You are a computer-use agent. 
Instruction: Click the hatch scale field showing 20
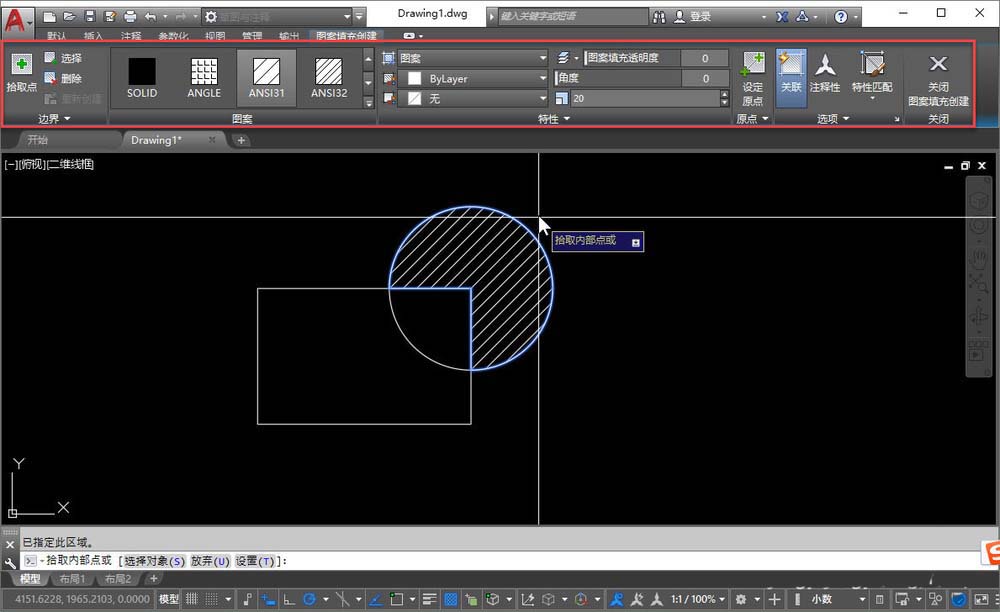click(x=640, y=98)
